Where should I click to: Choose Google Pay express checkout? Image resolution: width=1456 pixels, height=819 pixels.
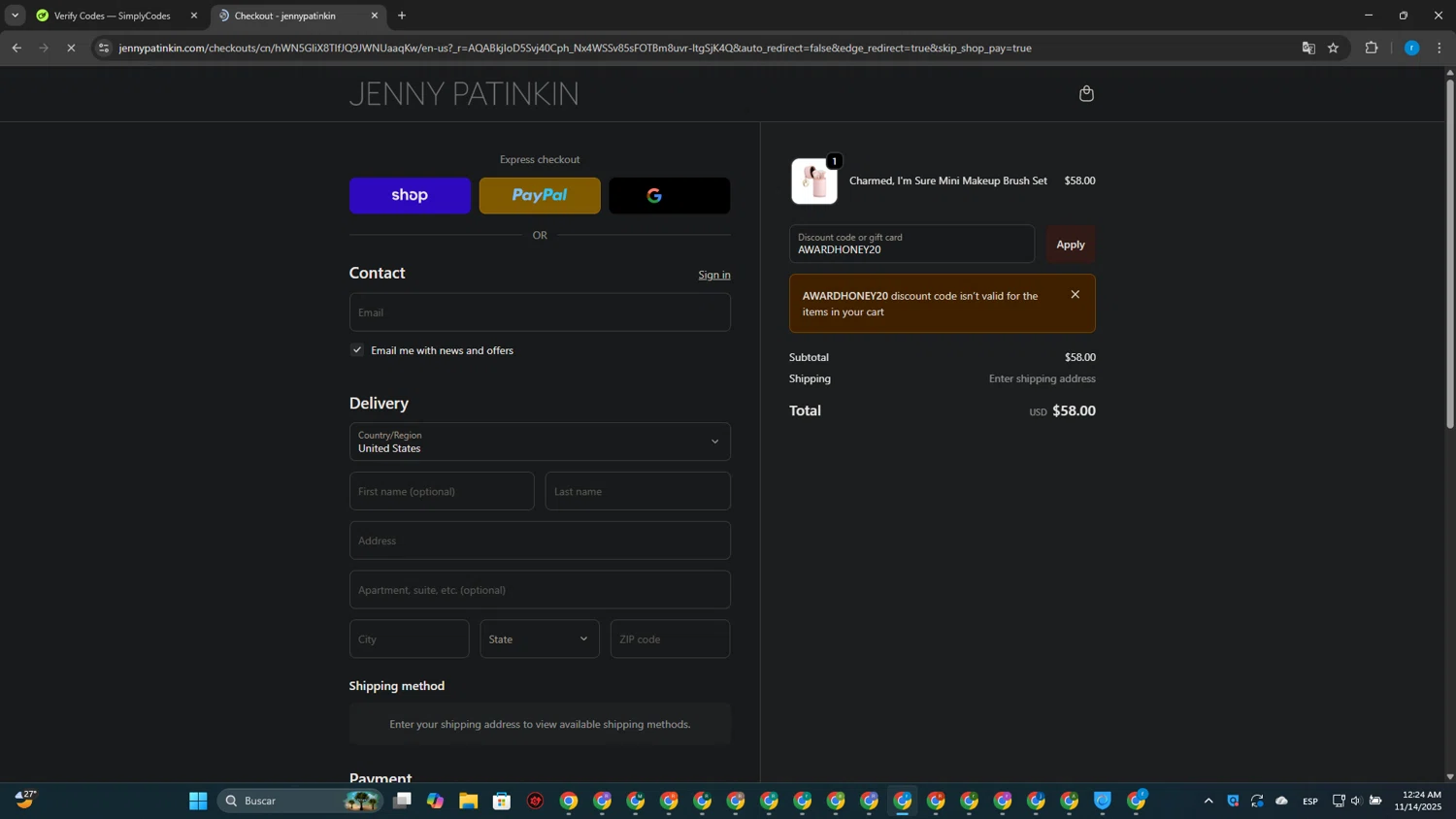coord(669,195)
